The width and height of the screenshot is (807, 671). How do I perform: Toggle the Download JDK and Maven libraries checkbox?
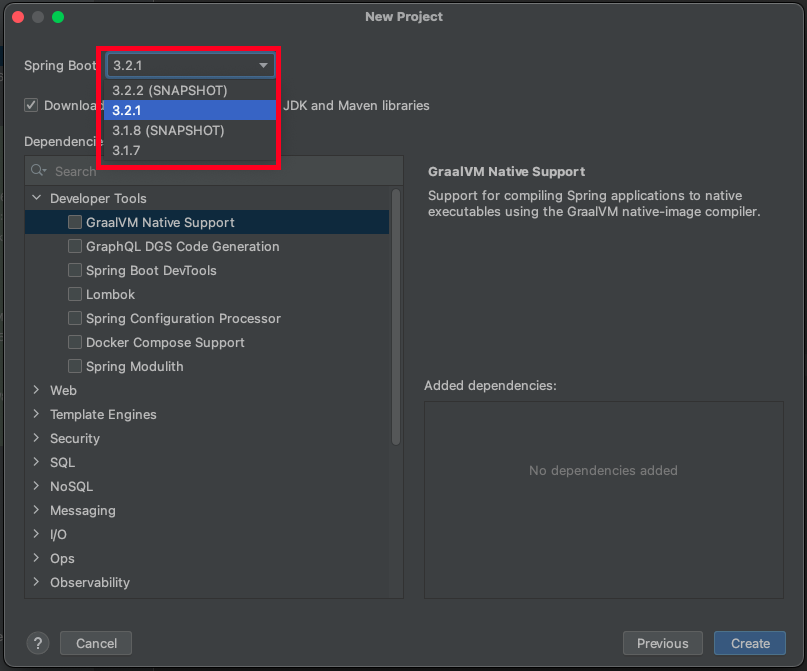click(33, 105)
